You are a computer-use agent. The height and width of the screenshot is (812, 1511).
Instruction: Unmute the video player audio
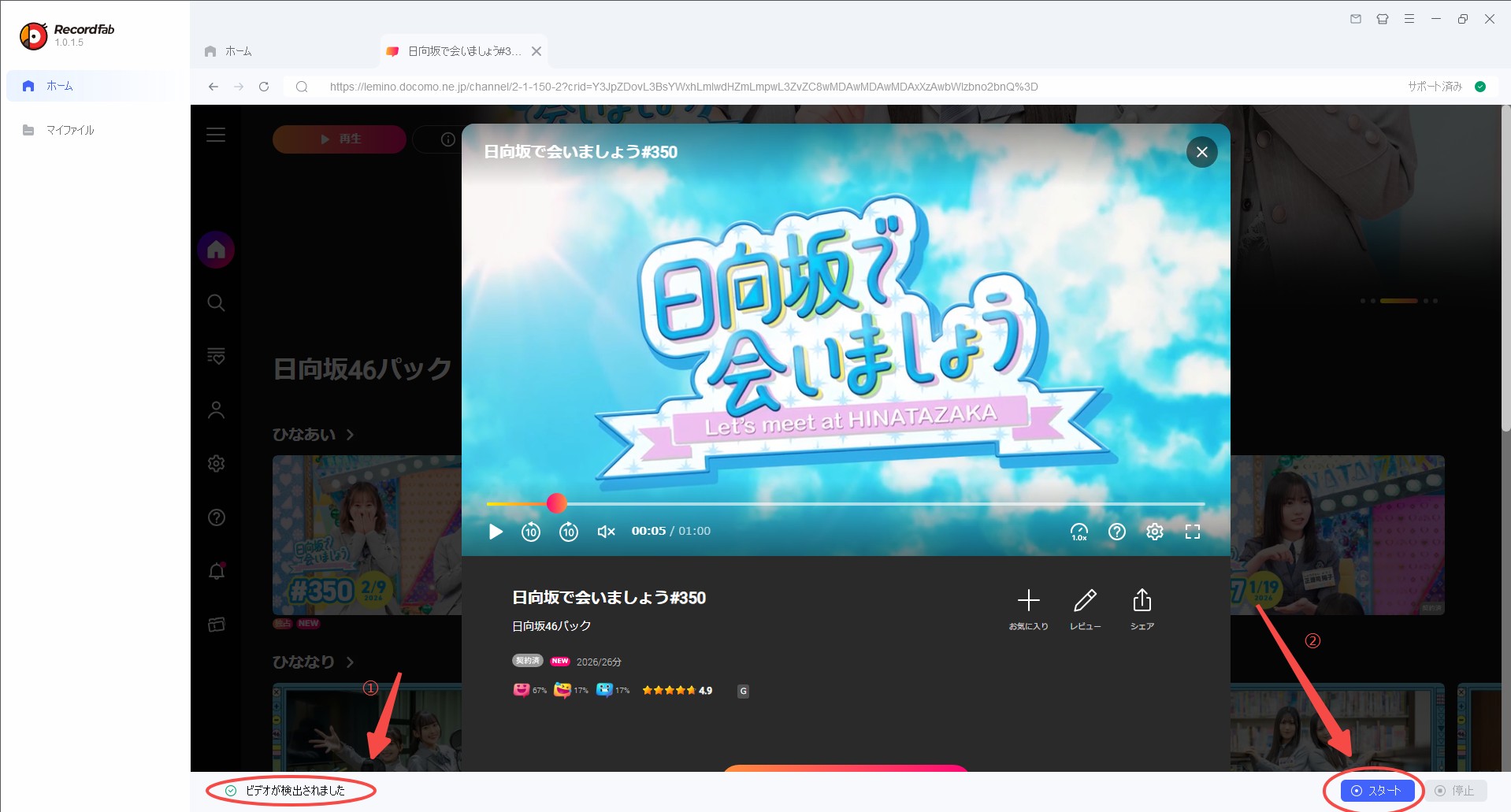point(605,532)
